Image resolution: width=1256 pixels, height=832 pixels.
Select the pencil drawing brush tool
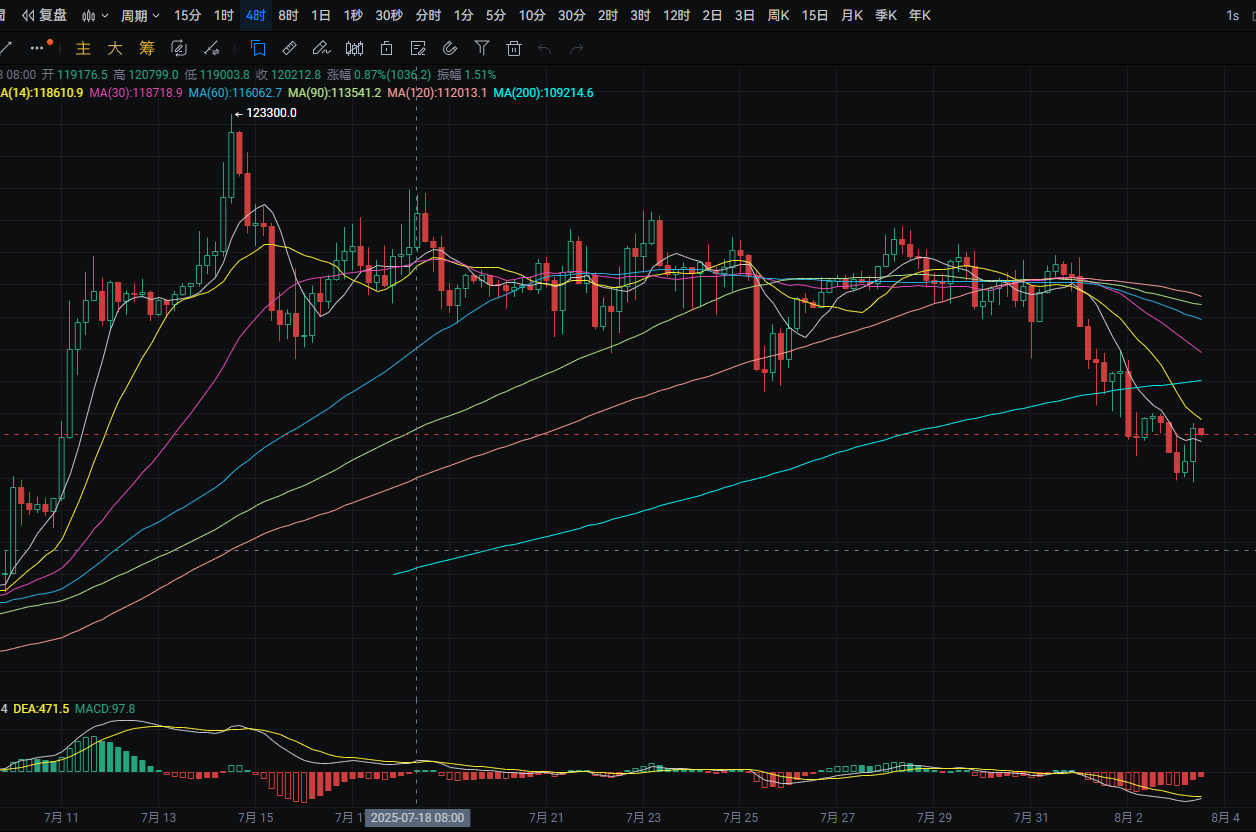coord(321,47)
